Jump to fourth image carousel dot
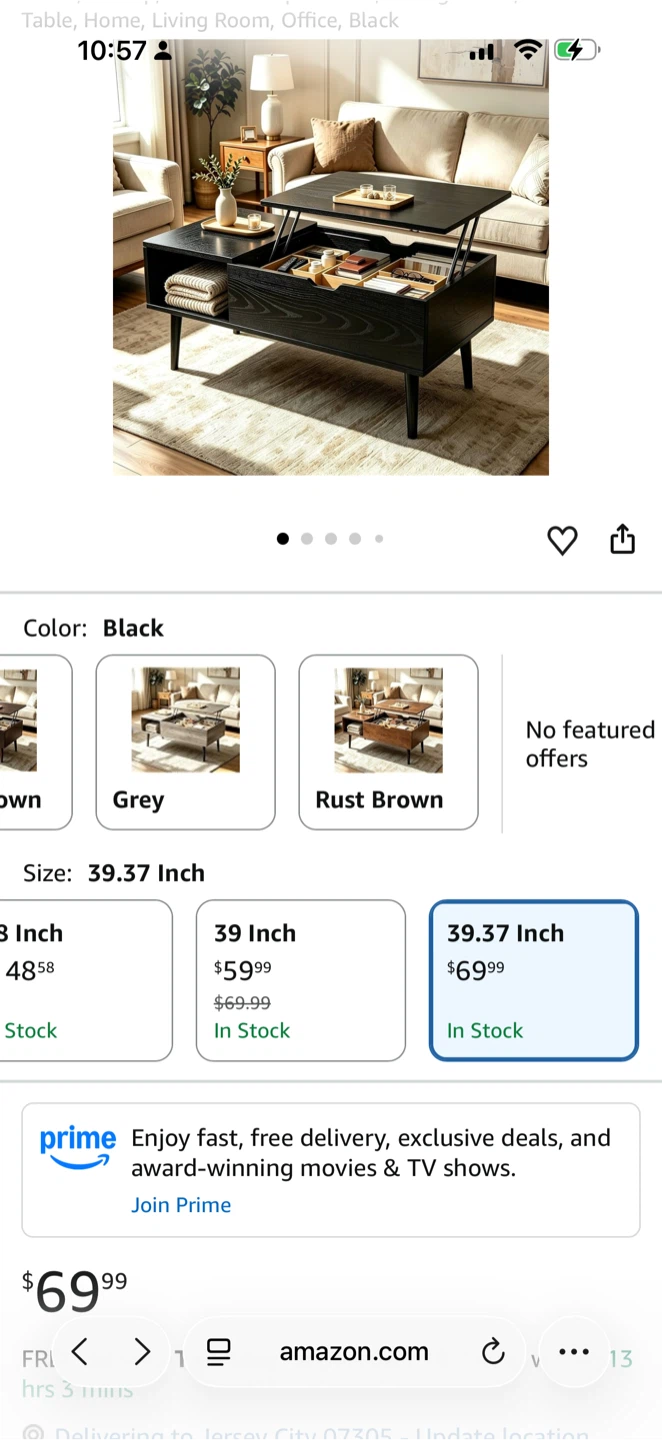662x1440 pixels. click(x=355, y=539)
